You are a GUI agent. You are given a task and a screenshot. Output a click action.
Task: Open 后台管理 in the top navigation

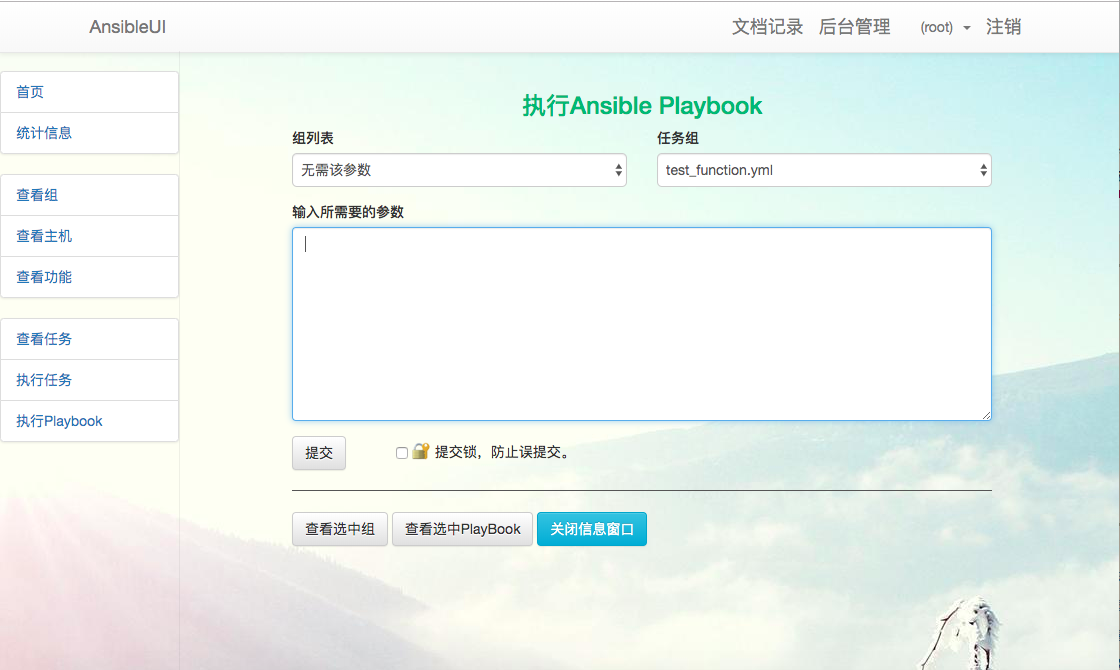pyautogui.click(x=854, y=27)
